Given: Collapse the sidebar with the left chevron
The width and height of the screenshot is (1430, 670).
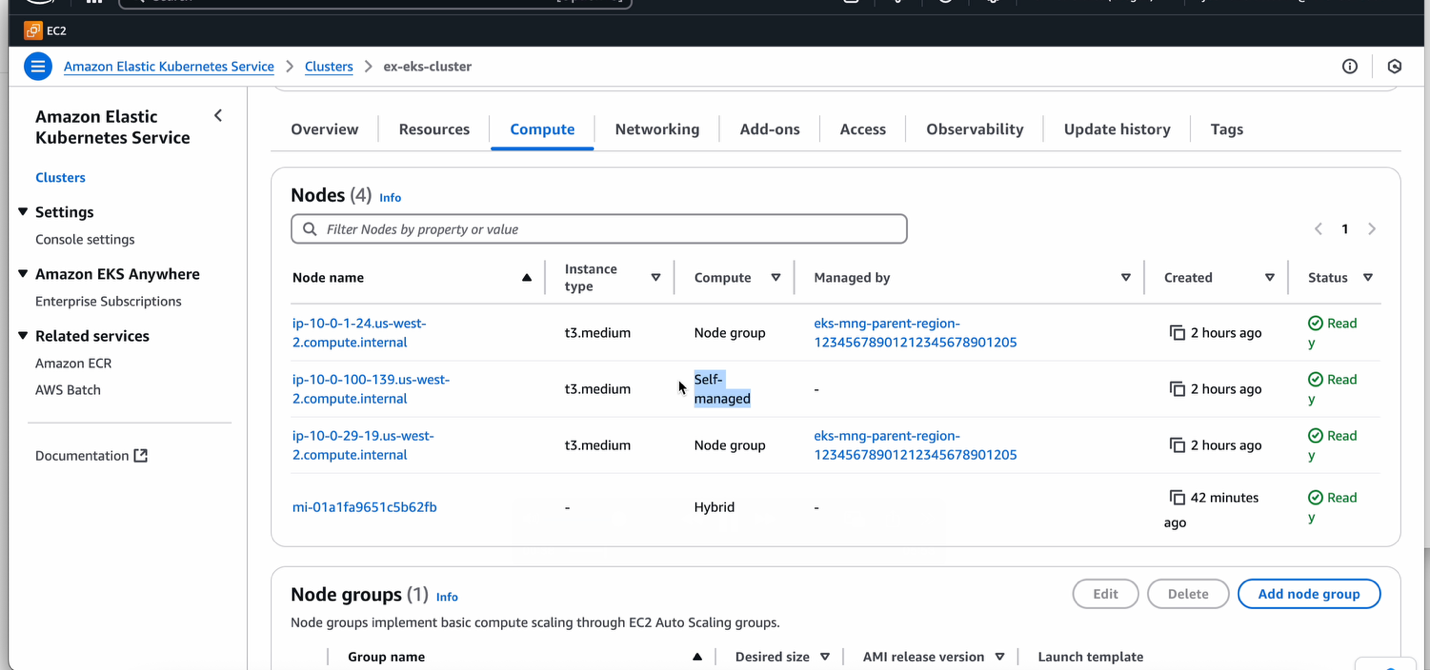Looking at the screenshot, I should click(x=218, y=116).
